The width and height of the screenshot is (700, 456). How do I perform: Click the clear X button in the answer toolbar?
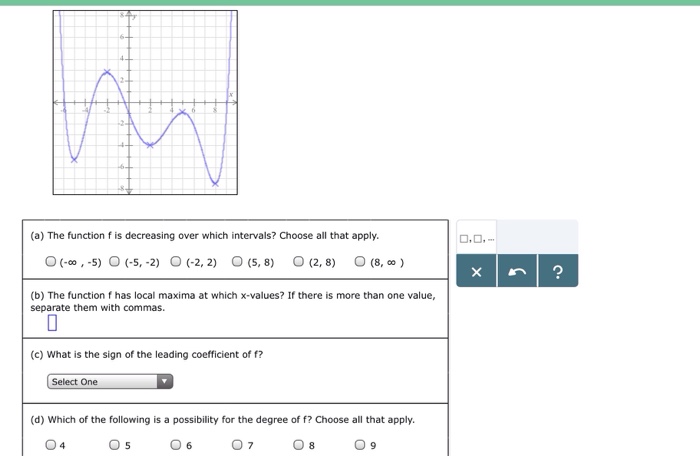point(476,271)
